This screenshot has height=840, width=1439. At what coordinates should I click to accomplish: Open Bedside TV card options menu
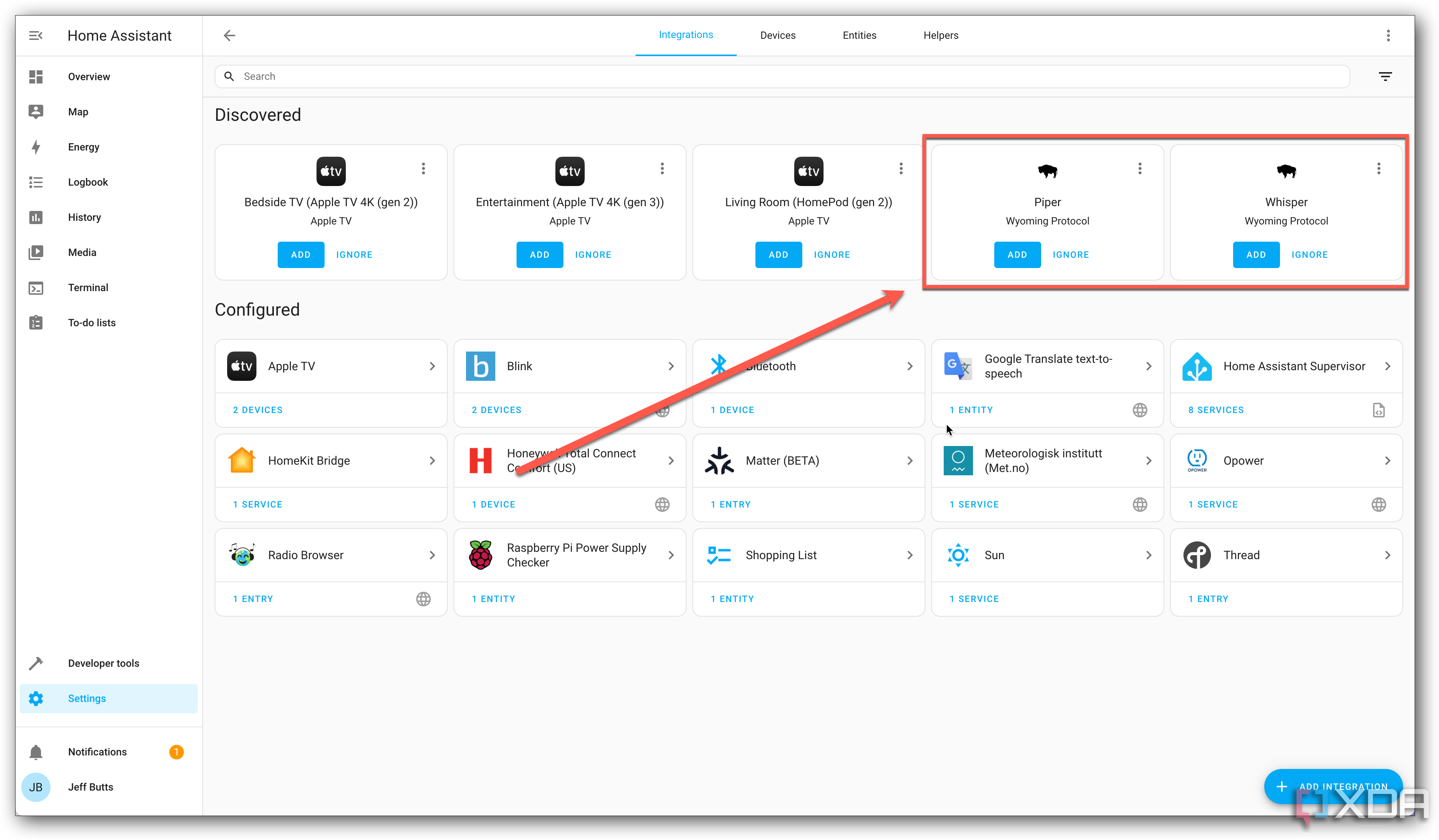pos(423,168)
